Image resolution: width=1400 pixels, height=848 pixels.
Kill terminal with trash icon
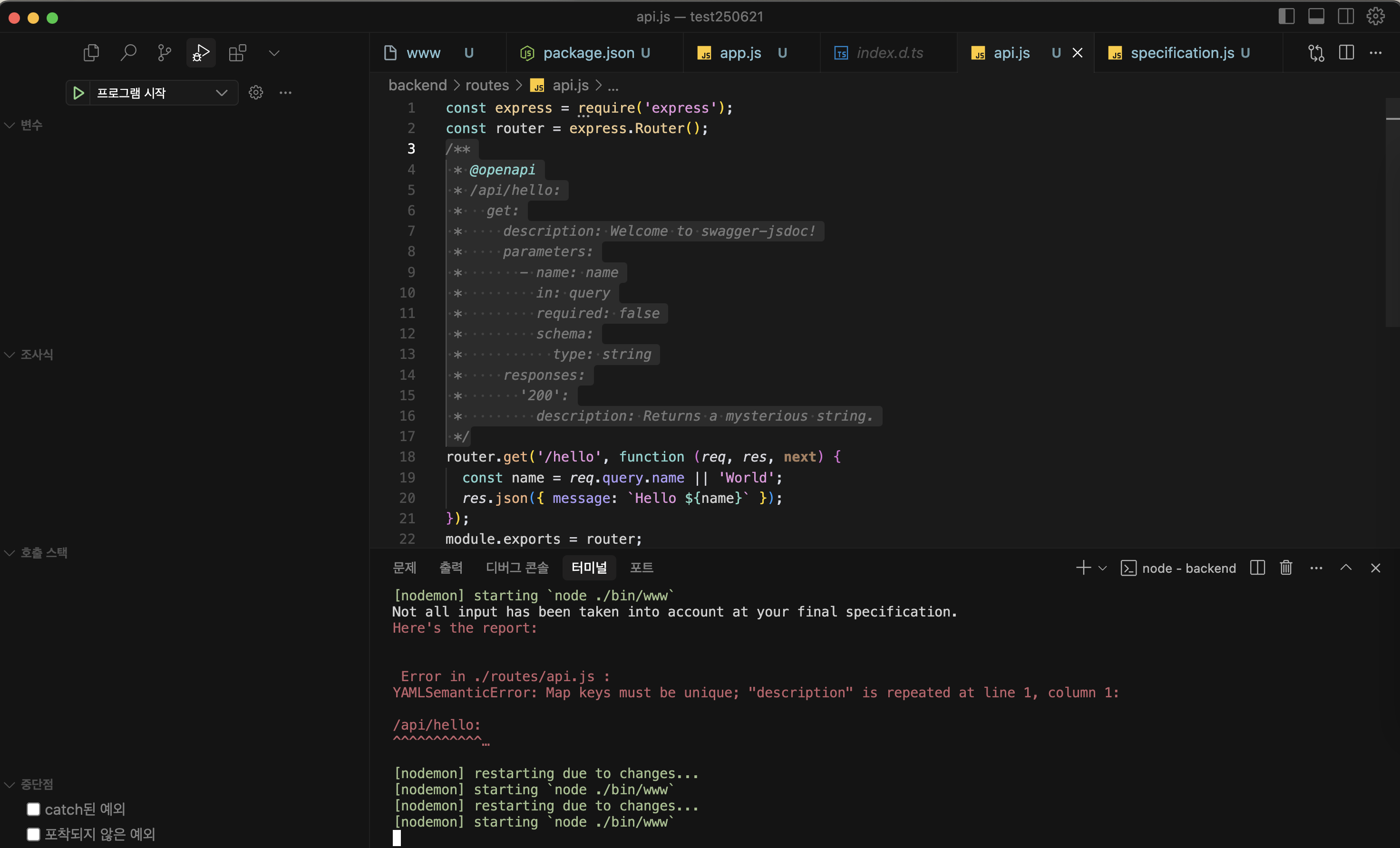[x=1286, y=568]
